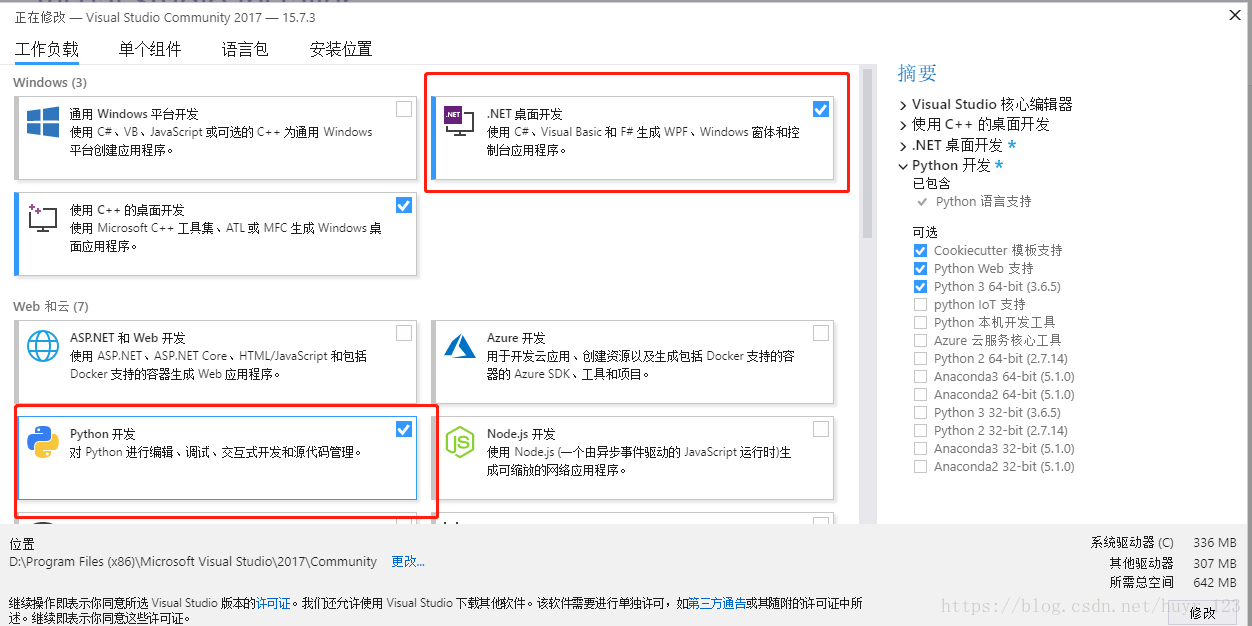Click the Node.js hexagon logo icon
Viewport: 1252px width, 626px height.
459,441
